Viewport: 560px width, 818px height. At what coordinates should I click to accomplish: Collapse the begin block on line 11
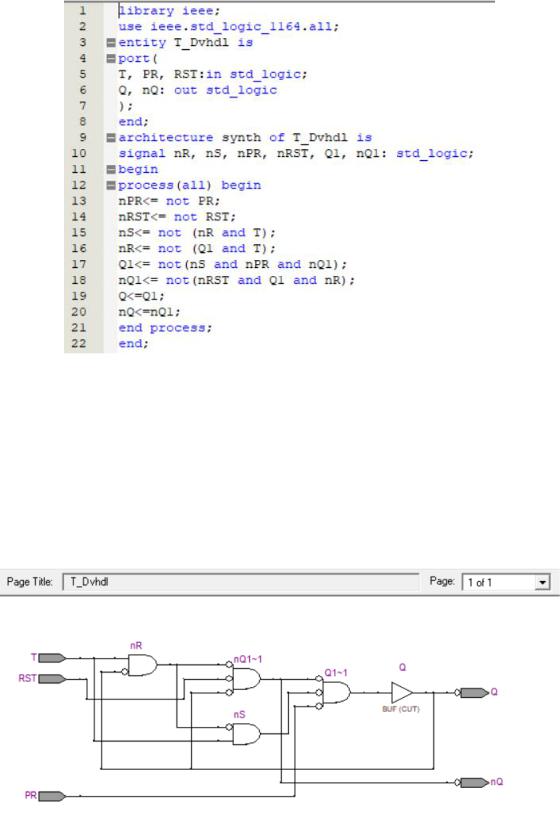(x=111, y=170)
